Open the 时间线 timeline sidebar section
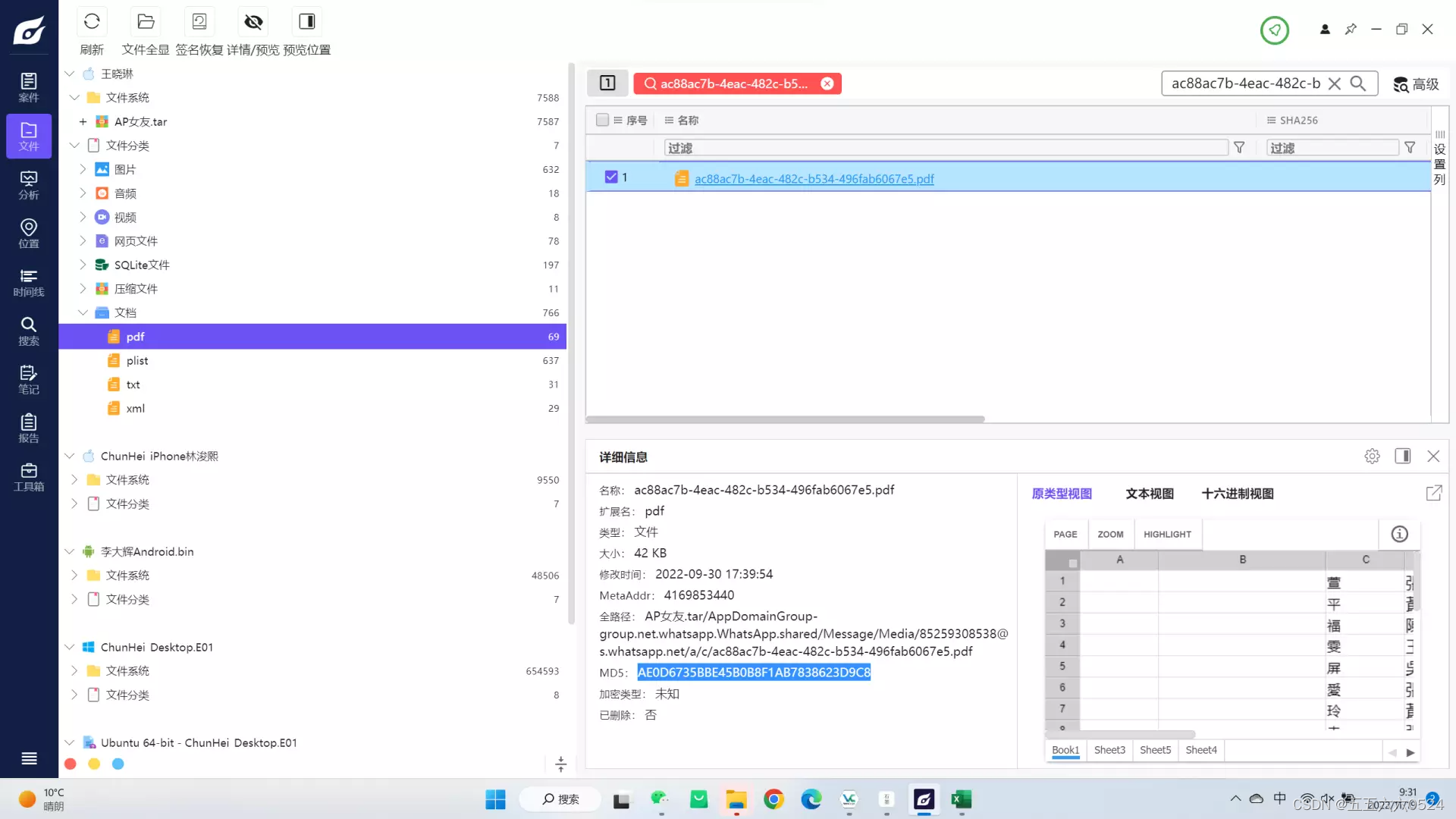The width and height of the screenshot is (1456, 819). pyautogui.click(x=29, y=282)
